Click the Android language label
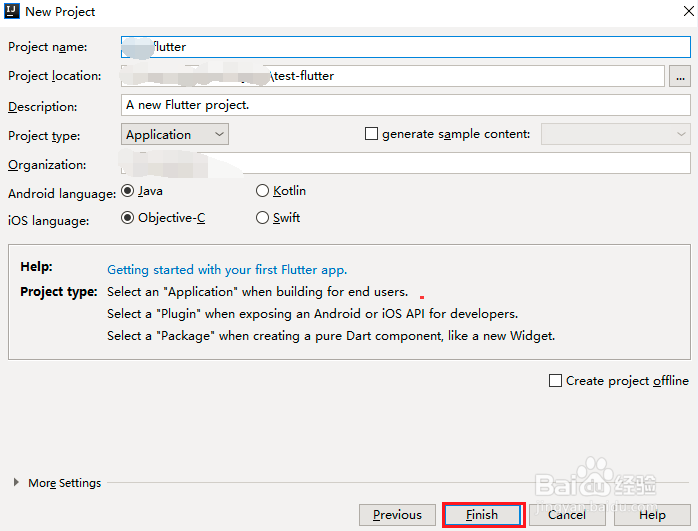This screenshot has width=698, height=531. click(62, 194)
